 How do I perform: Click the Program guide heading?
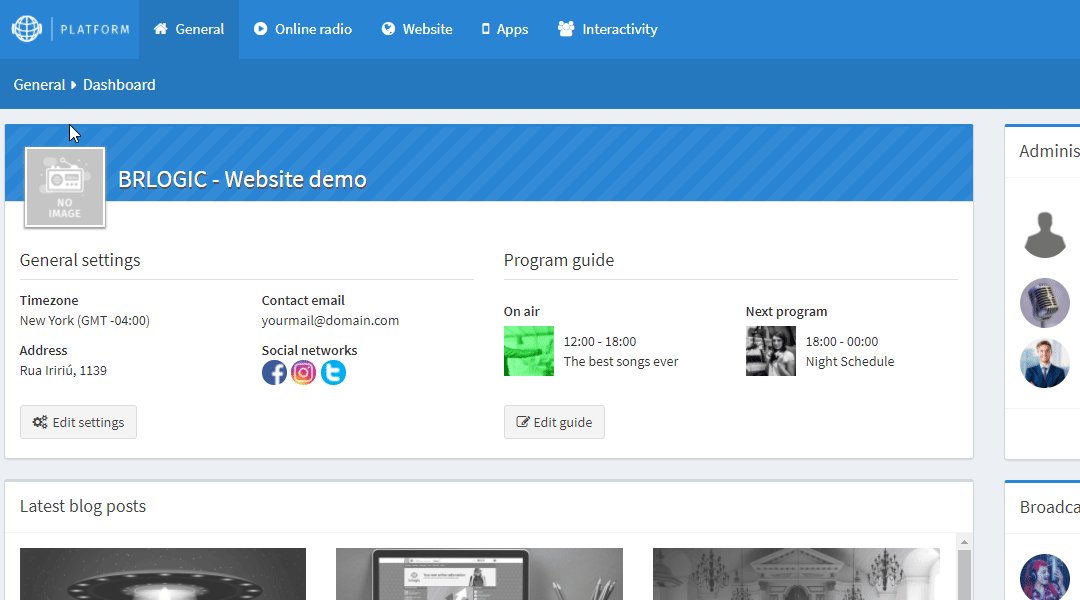pyautogui.click(x=559, y=260)
